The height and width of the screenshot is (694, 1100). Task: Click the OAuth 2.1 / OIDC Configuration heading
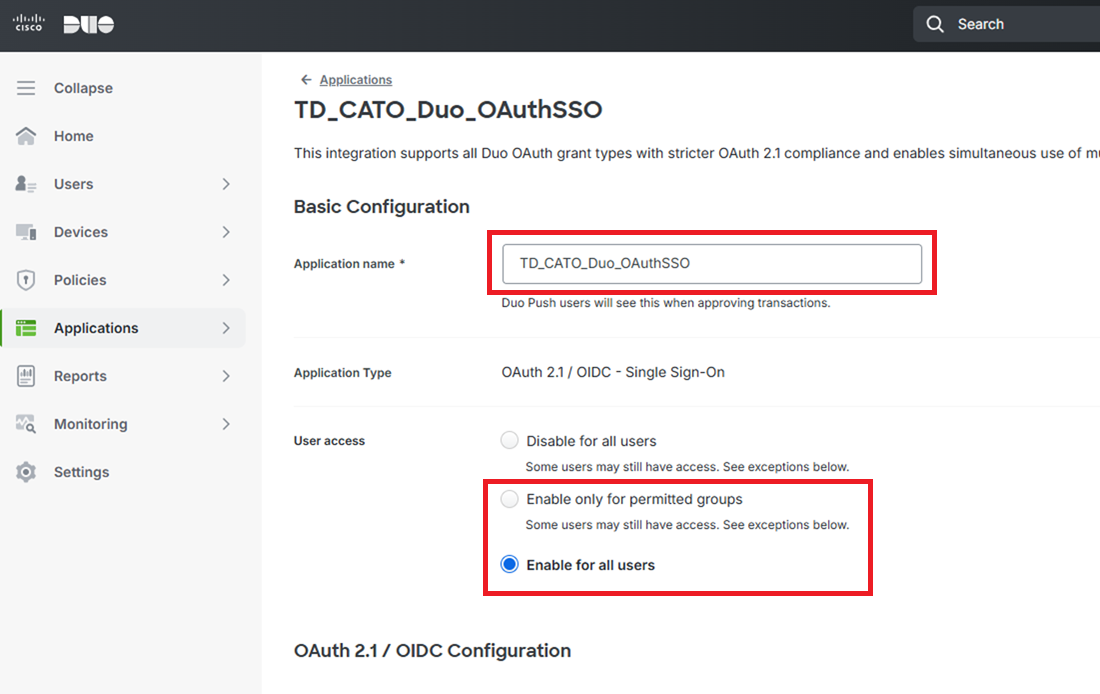pyautogui.click(x=432, y=650)
